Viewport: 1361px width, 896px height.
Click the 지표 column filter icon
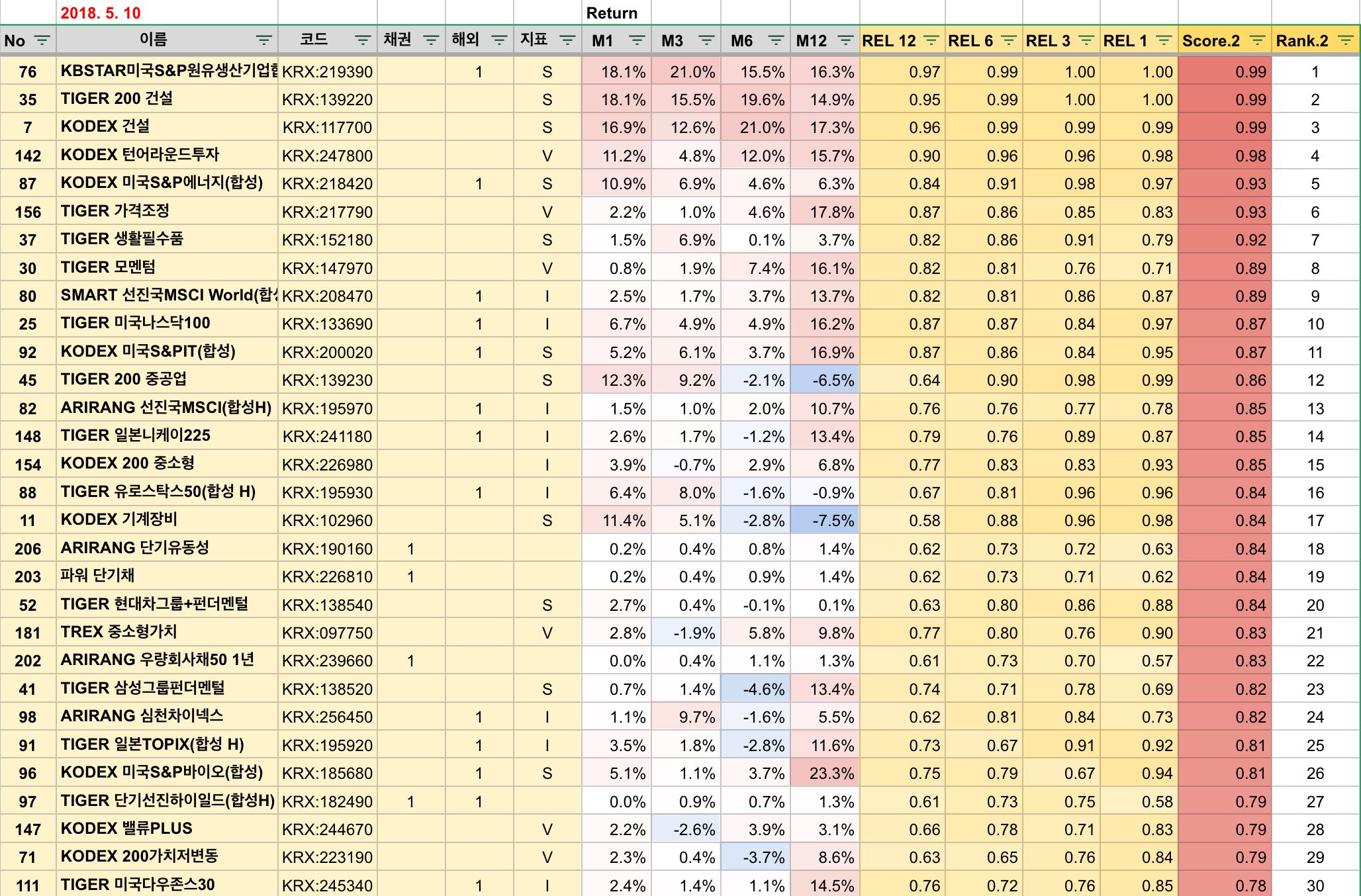coord(567,40)
